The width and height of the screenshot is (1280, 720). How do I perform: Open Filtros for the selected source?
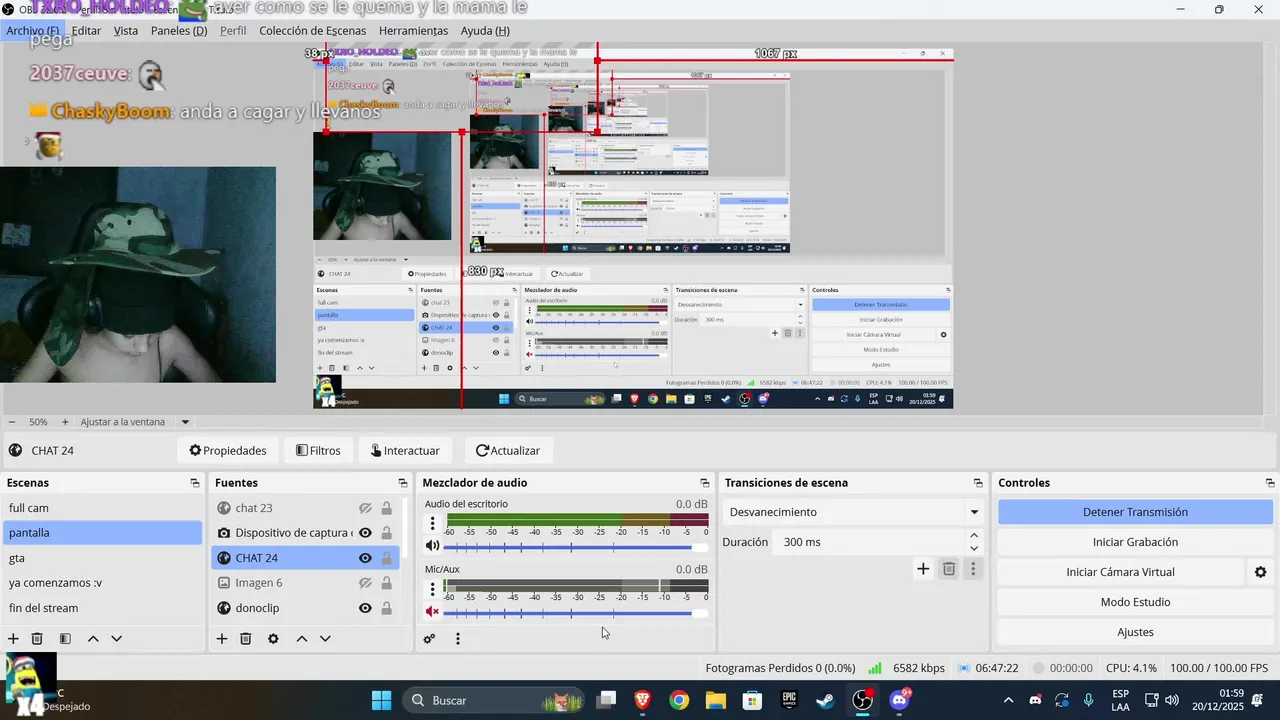point(319,451)
